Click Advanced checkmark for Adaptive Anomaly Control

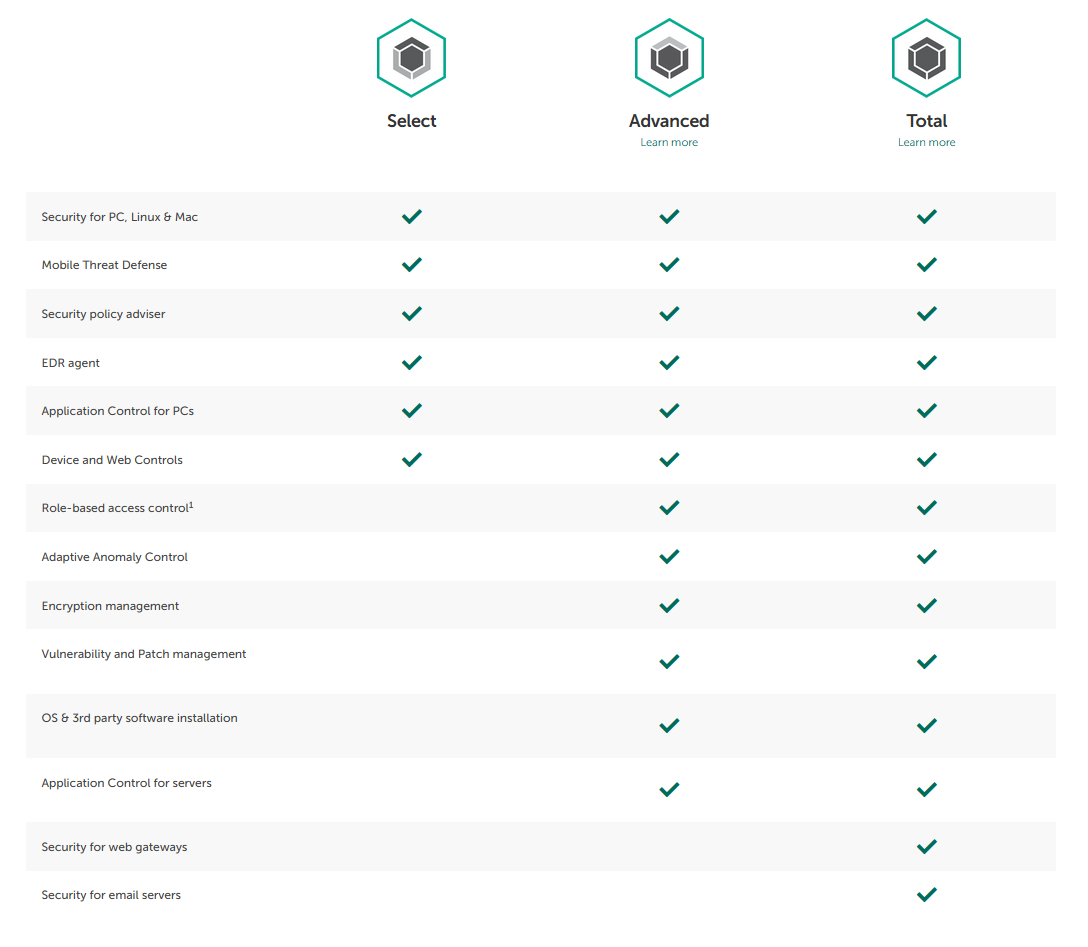click(669, 557)
